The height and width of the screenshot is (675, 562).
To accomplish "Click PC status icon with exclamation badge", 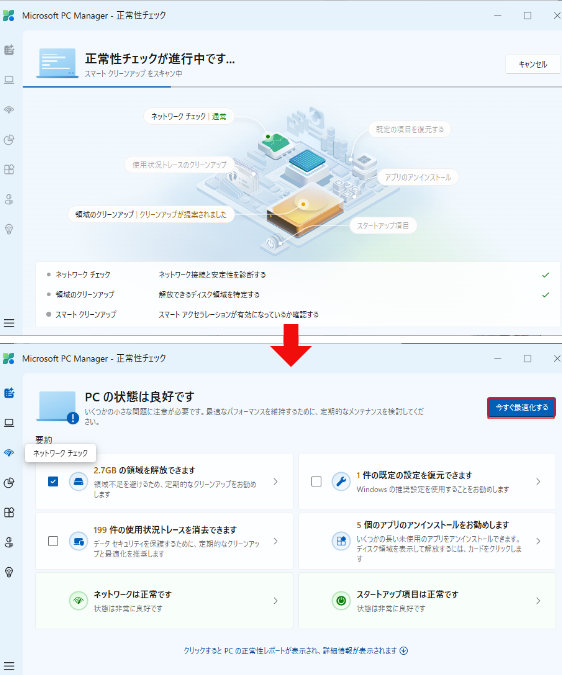I will click(x=58, y=407).
